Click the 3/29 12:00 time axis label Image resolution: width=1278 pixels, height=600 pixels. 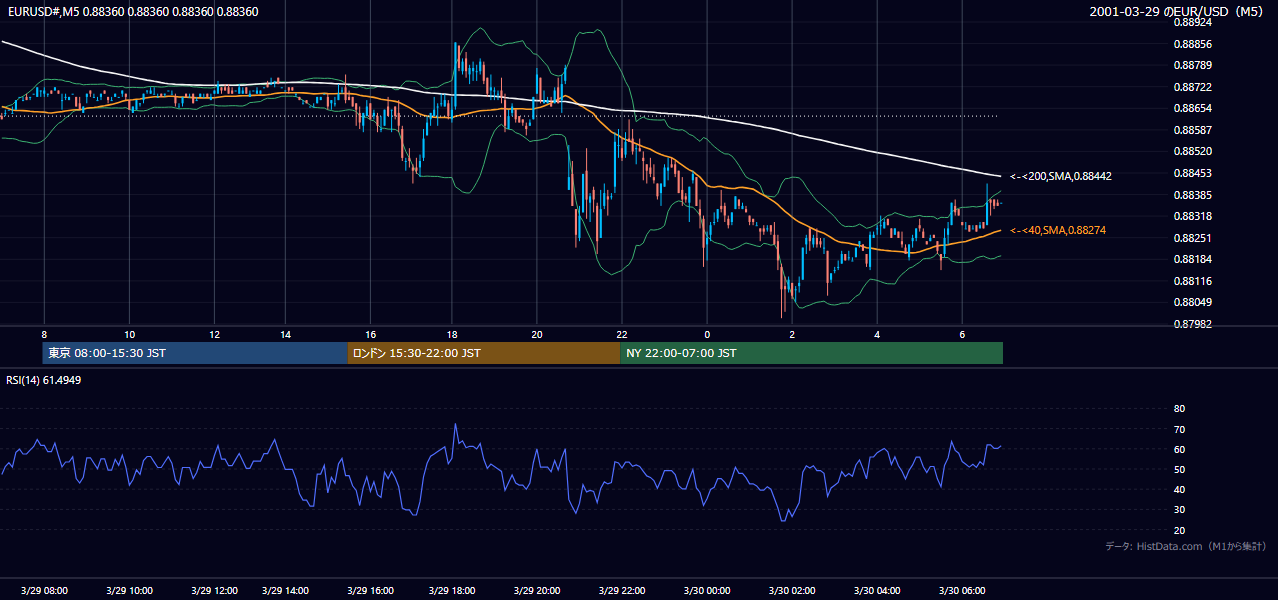[214, 591]
